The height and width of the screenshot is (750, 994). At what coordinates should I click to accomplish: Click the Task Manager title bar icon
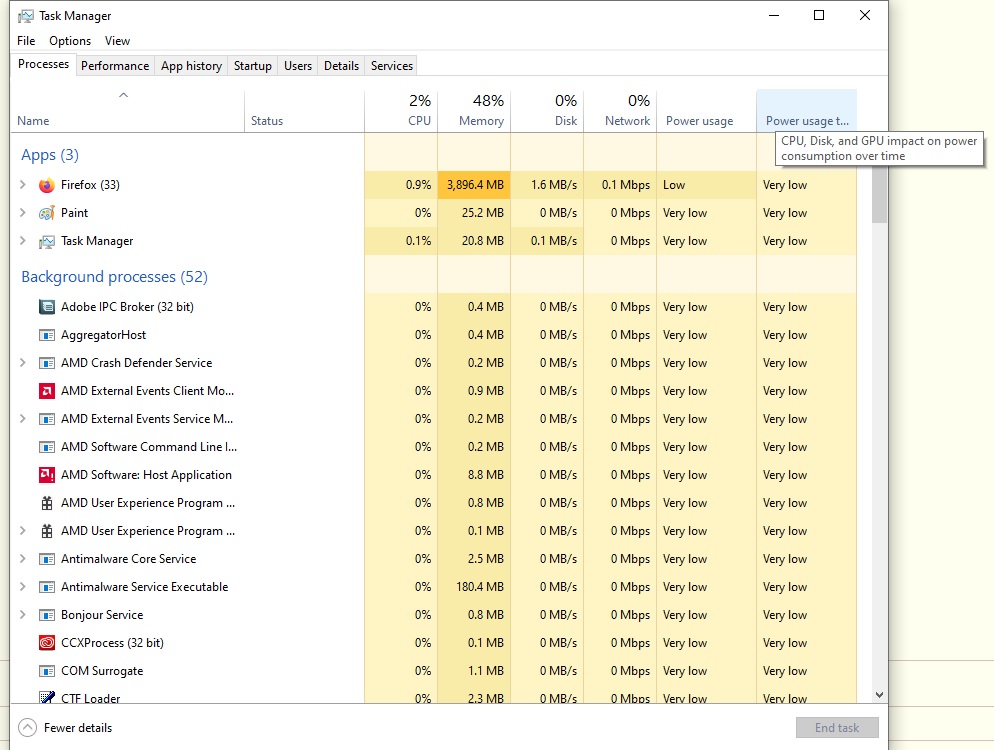pyautogui.click(x=26, y=16)
